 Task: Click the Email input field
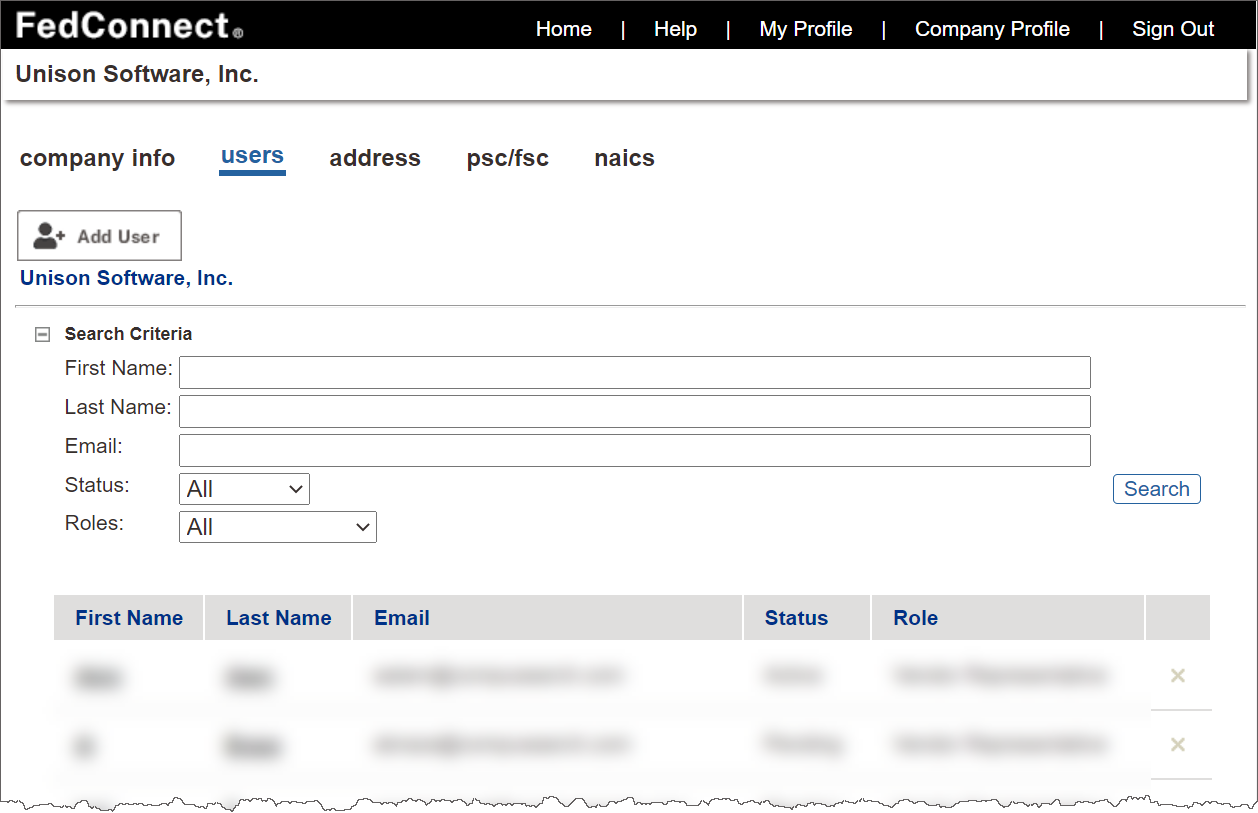pos(634,450)
